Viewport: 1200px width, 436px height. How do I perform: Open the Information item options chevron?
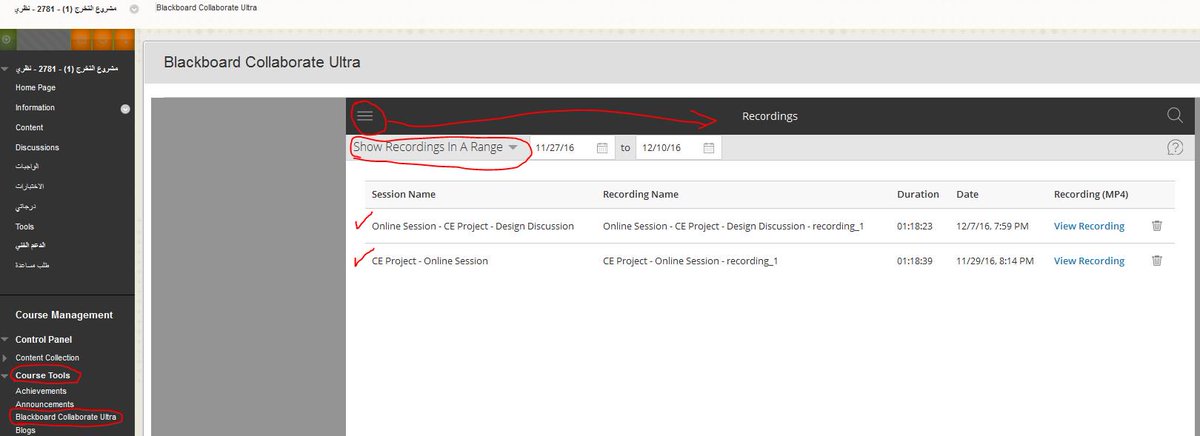click(x=125, y=108)
